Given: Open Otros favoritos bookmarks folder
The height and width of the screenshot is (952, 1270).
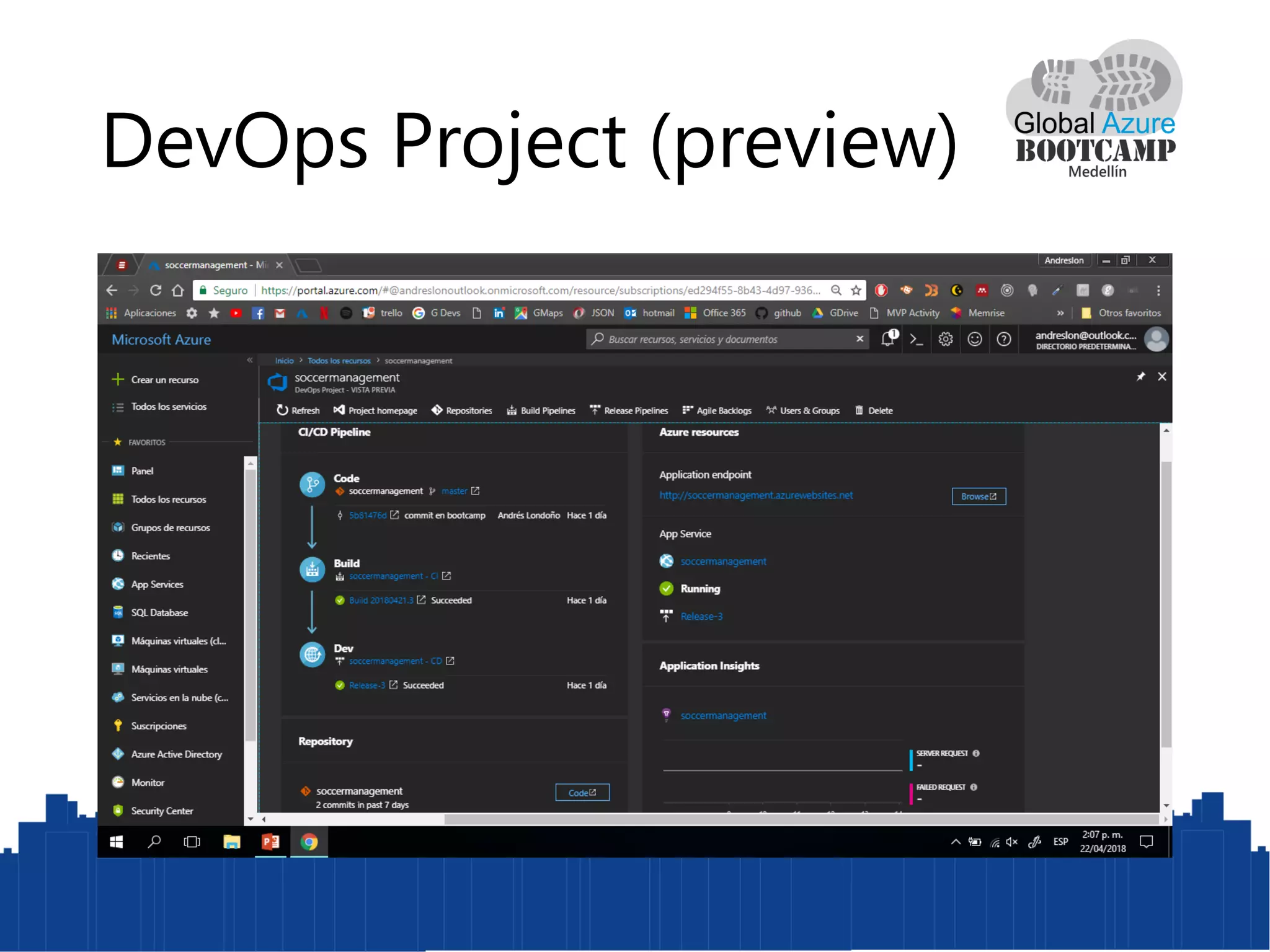Looking at the screenshot, I should click(x=1121, y=313).
